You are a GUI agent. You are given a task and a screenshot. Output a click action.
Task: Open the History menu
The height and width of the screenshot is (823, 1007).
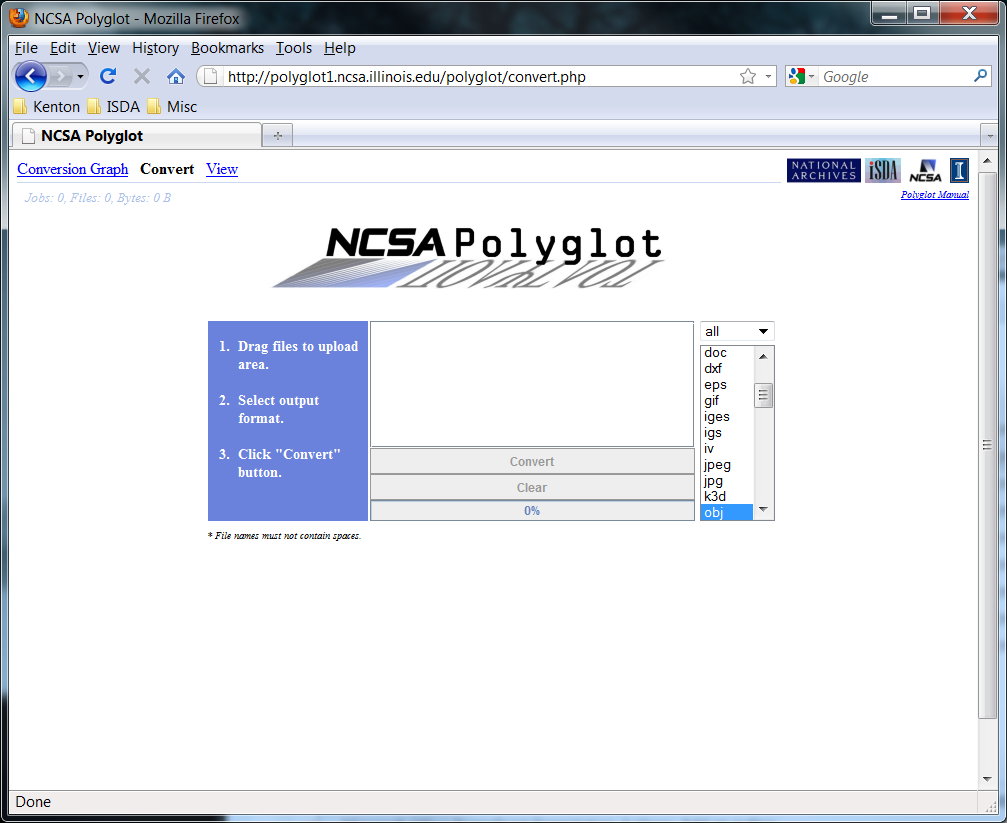pos(155,48)
